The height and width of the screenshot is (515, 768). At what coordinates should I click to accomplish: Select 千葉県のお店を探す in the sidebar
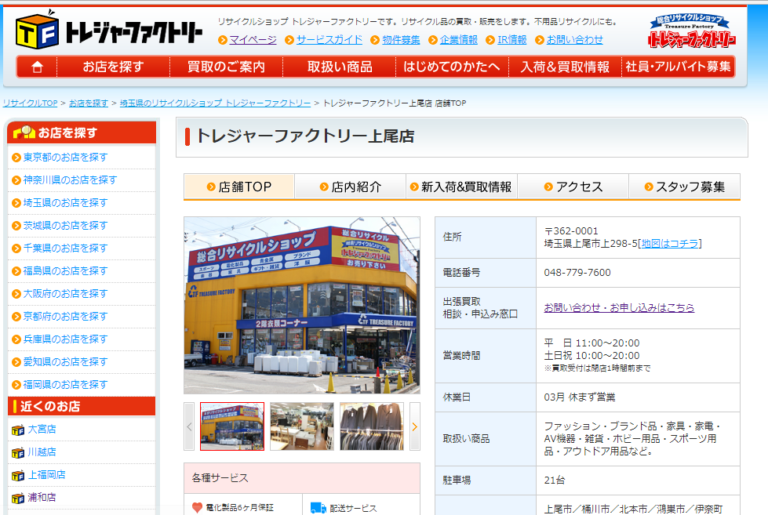pos(65,248)
